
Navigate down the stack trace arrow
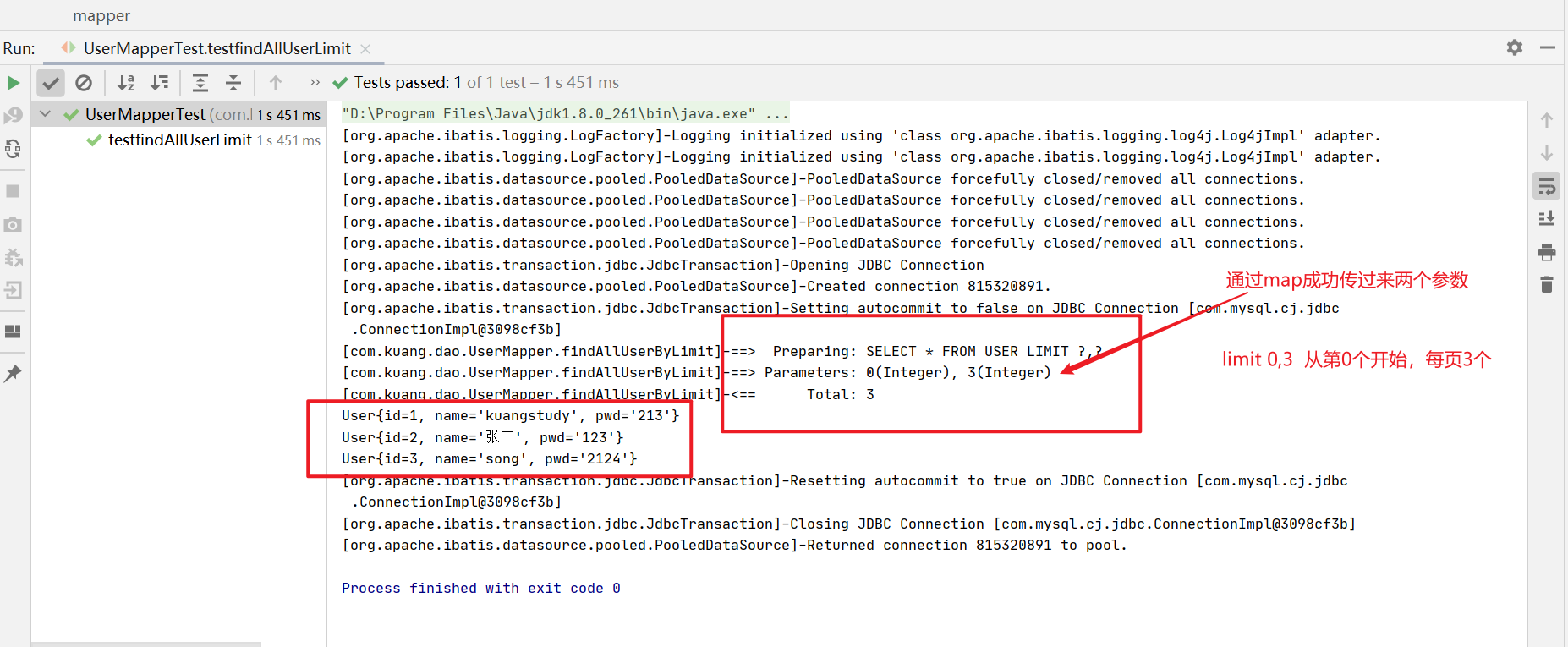tap(1547, 153)
